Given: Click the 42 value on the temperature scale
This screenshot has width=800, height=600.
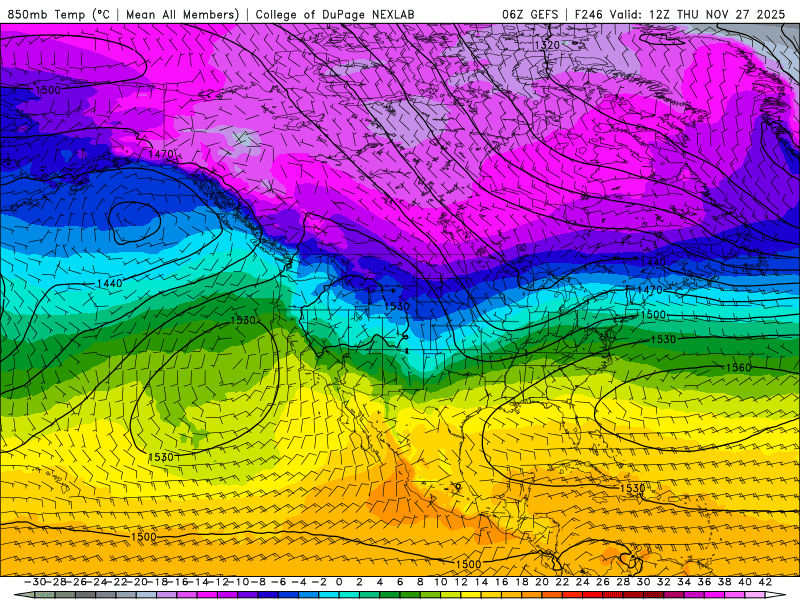Looking at the screenshot, I should 765,582.
